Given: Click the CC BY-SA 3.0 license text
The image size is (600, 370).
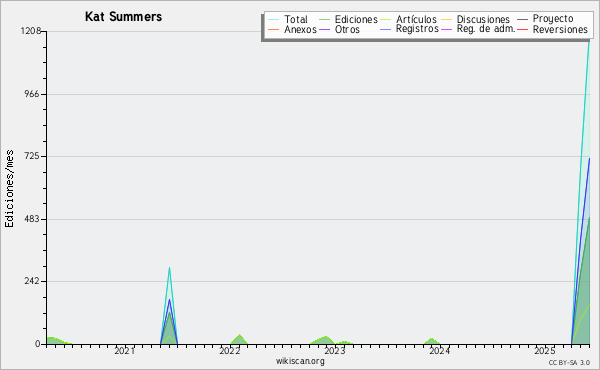Looking at the screenshot, I should [x=569, y=363].
